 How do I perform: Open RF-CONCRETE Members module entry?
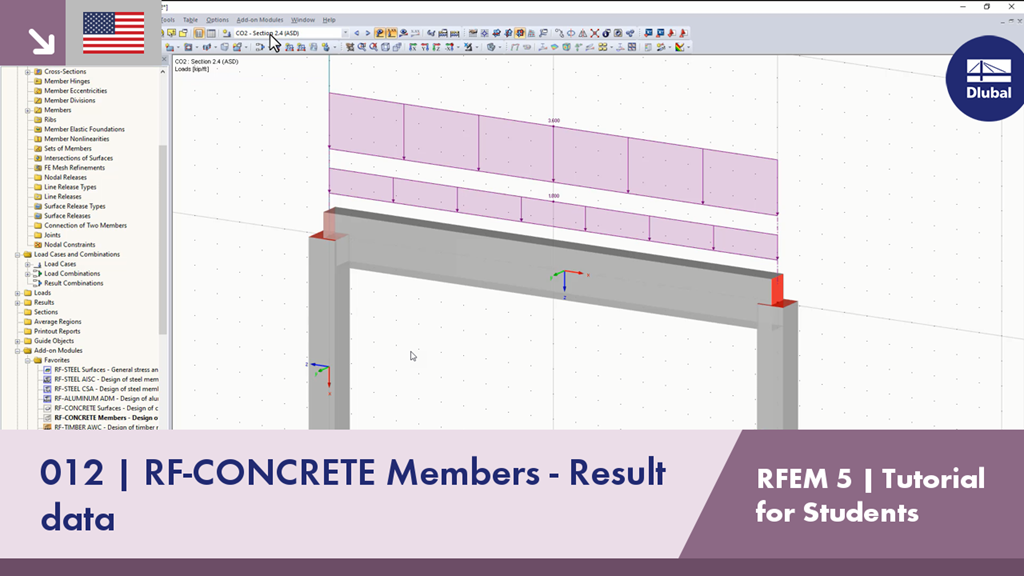click(x=106, y=418)
